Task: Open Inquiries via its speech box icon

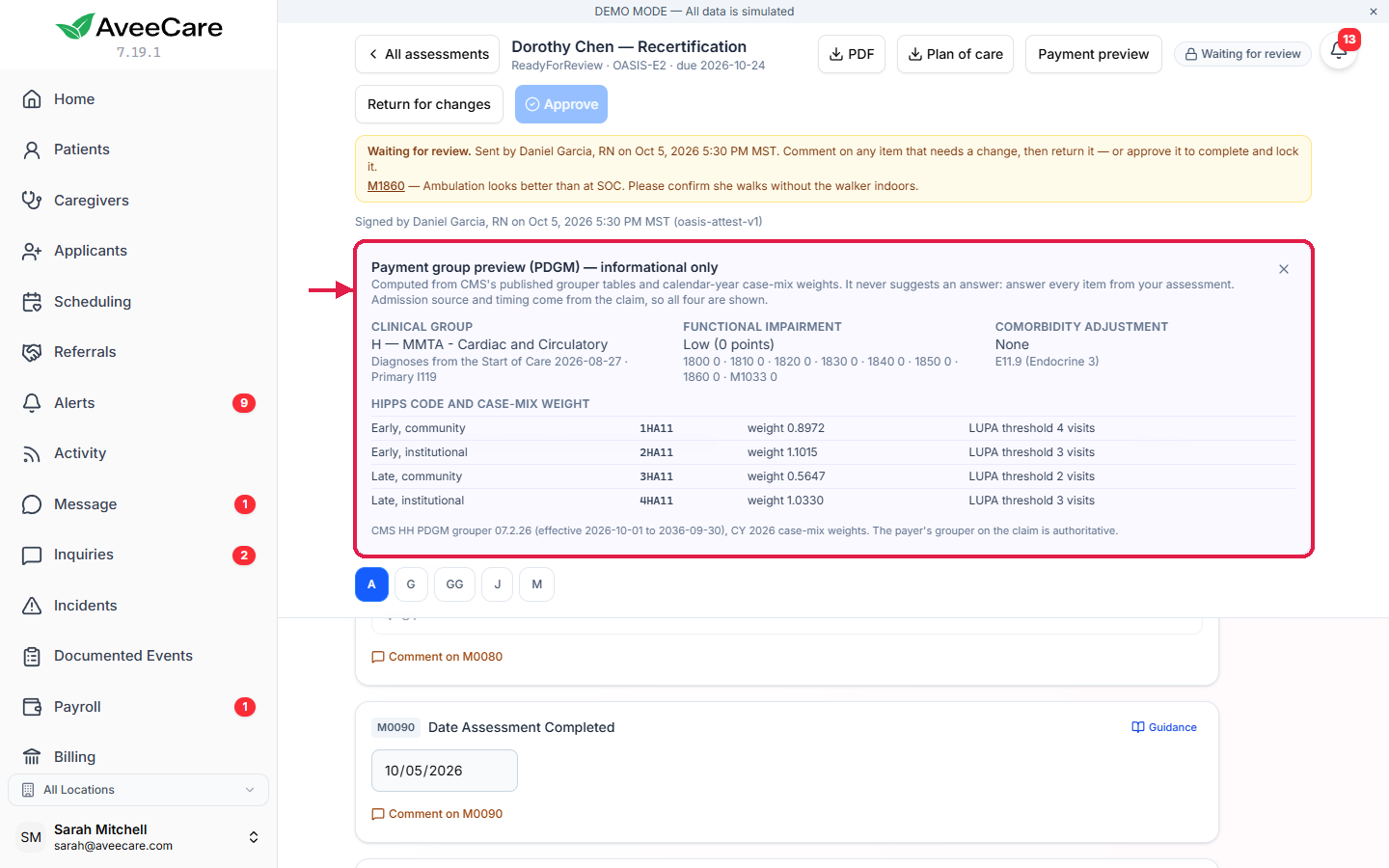Action: click(x=32, y=555)
